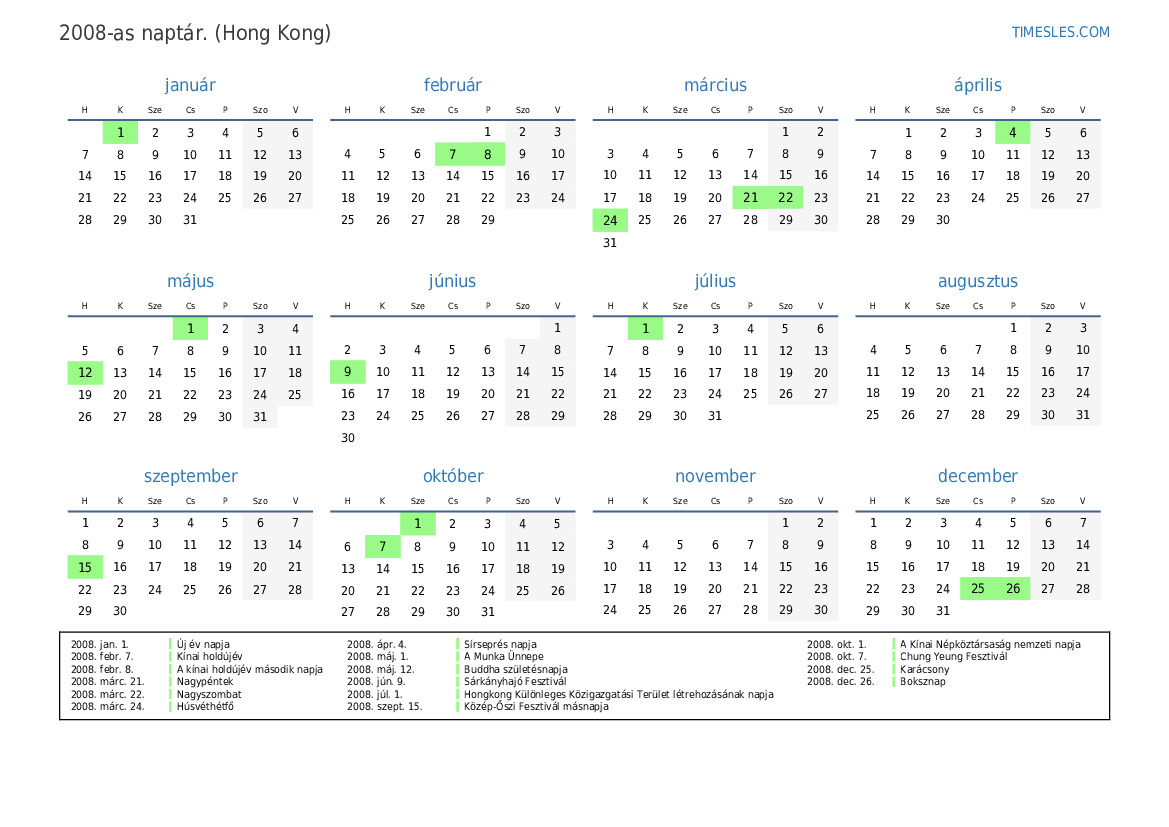
Task: Click legend entry "Közép-Őszi Fesztivál másnapja"
Action: 536,706
